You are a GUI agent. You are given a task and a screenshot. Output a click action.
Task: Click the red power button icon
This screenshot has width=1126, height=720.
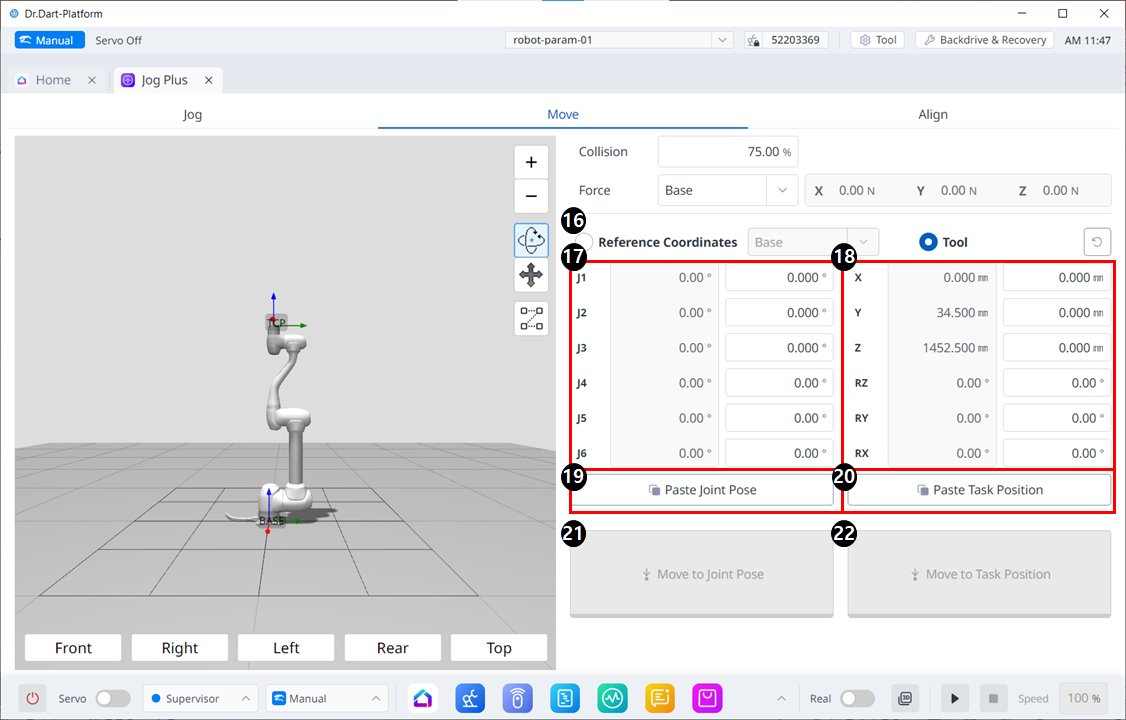click(32, 698)
